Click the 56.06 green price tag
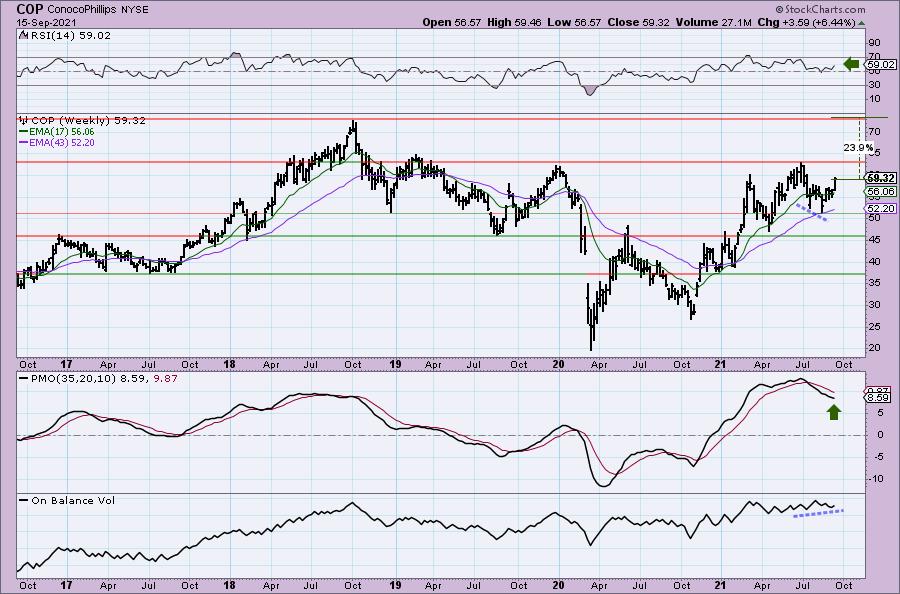This screenshot has width=900, height=594. coord(882,192)
